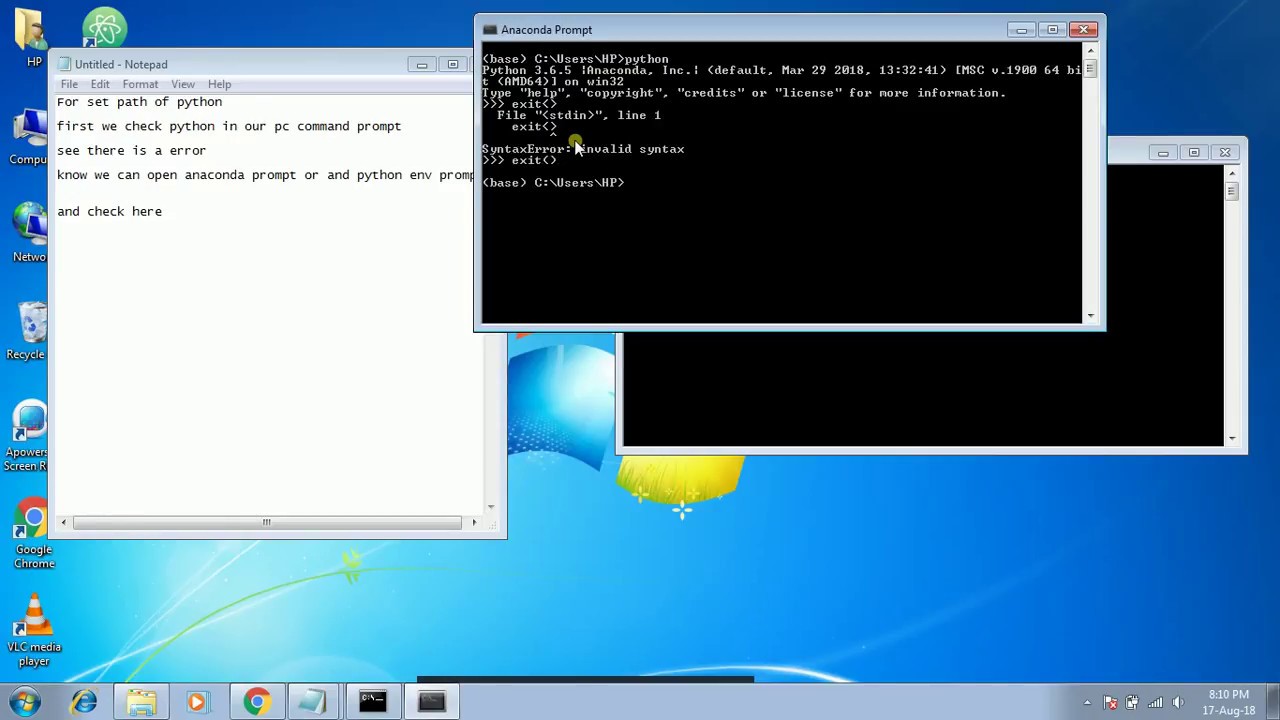Viewport: 1280px width, 720px height.
Task: Click the volume speaker tray icon
Action: pyautogui.click(x=1178, y=702)
